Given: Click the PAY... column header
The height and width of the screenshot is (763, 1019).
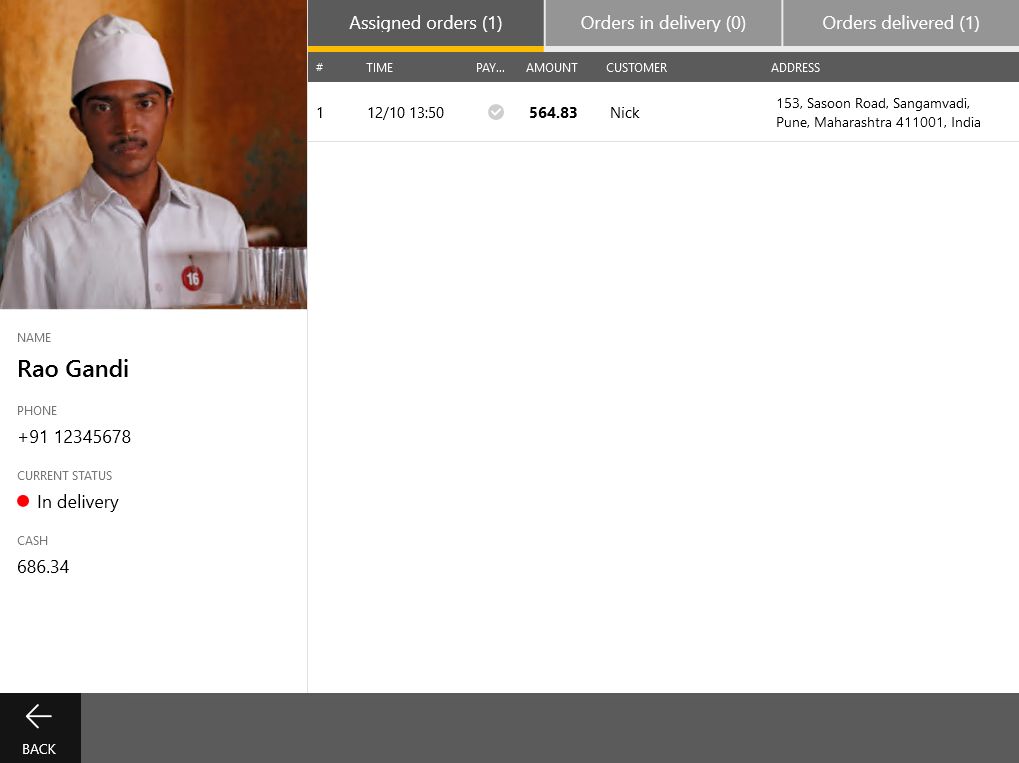Looking at the screenshot, I should point(490,68).
